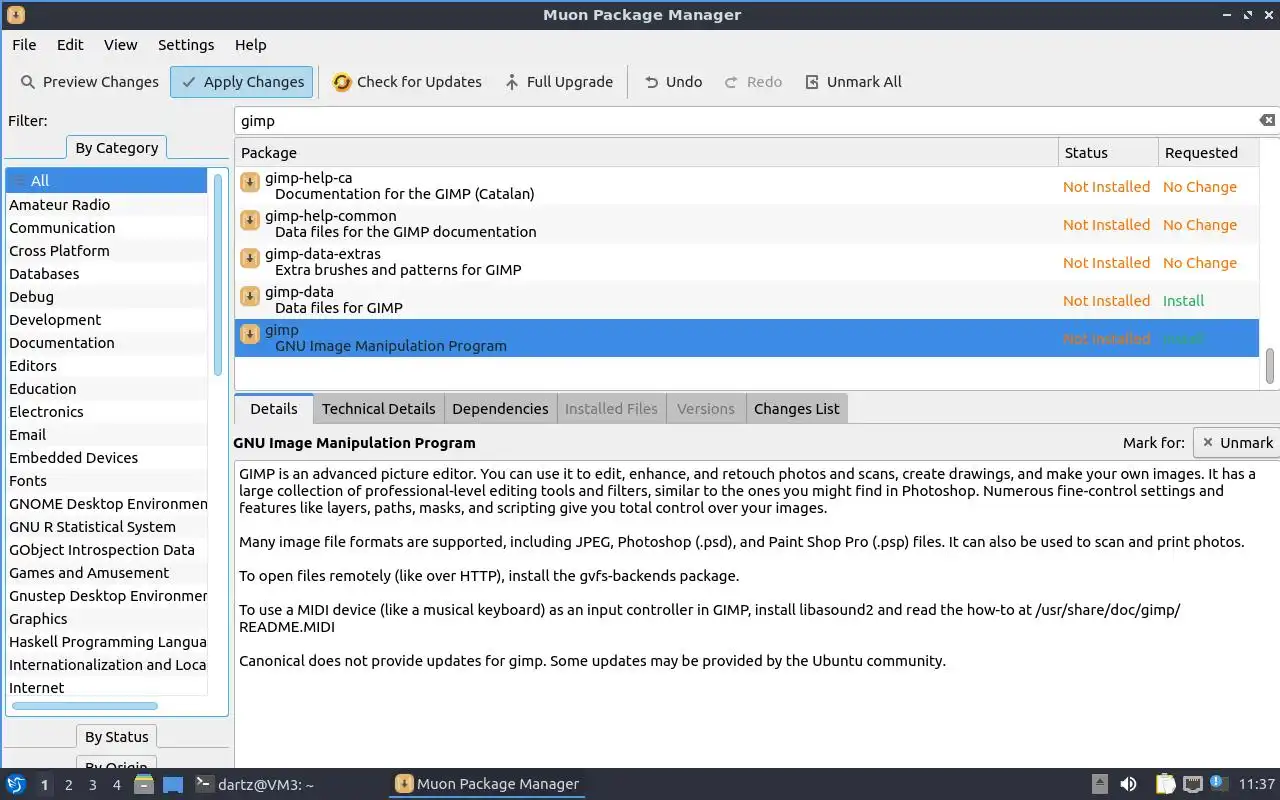Screen dimensions: 1280x800
Task: Open the Lubuntu start menu icon
Action: (x=15, y=784)
